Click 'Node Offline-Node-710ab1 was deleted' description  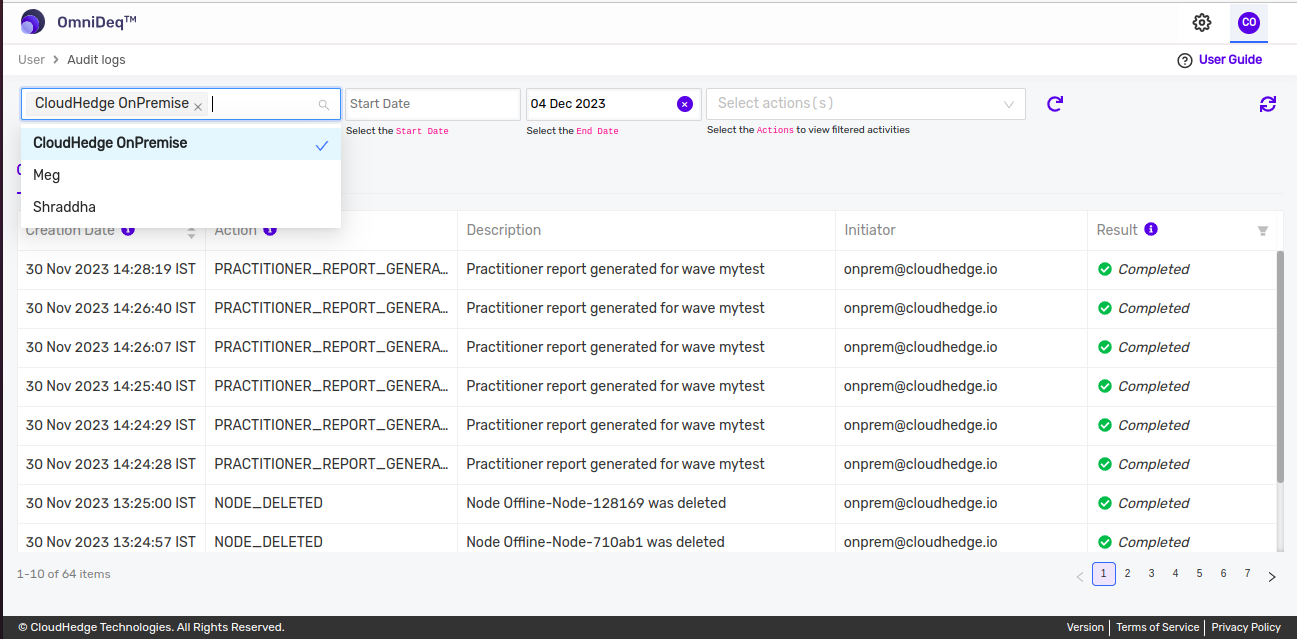click(x=596, y=542)
